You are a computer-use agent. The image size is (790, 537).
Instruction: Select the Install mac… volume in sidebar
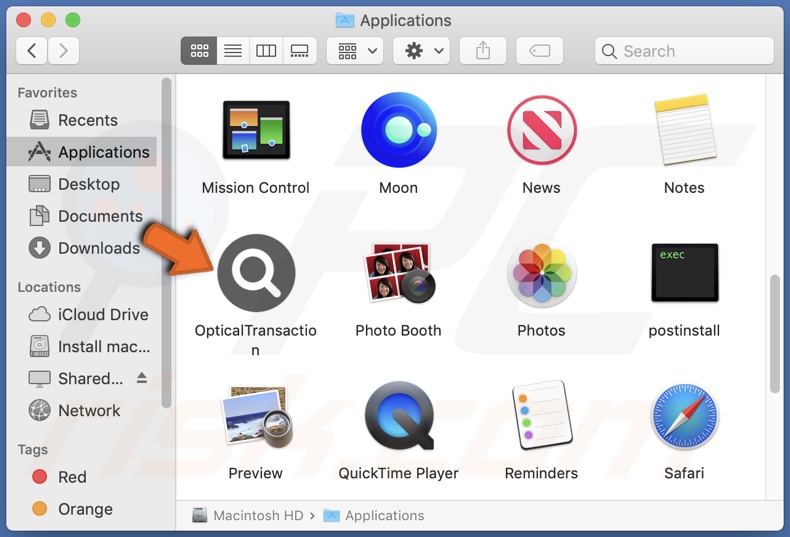pos(82,347)
